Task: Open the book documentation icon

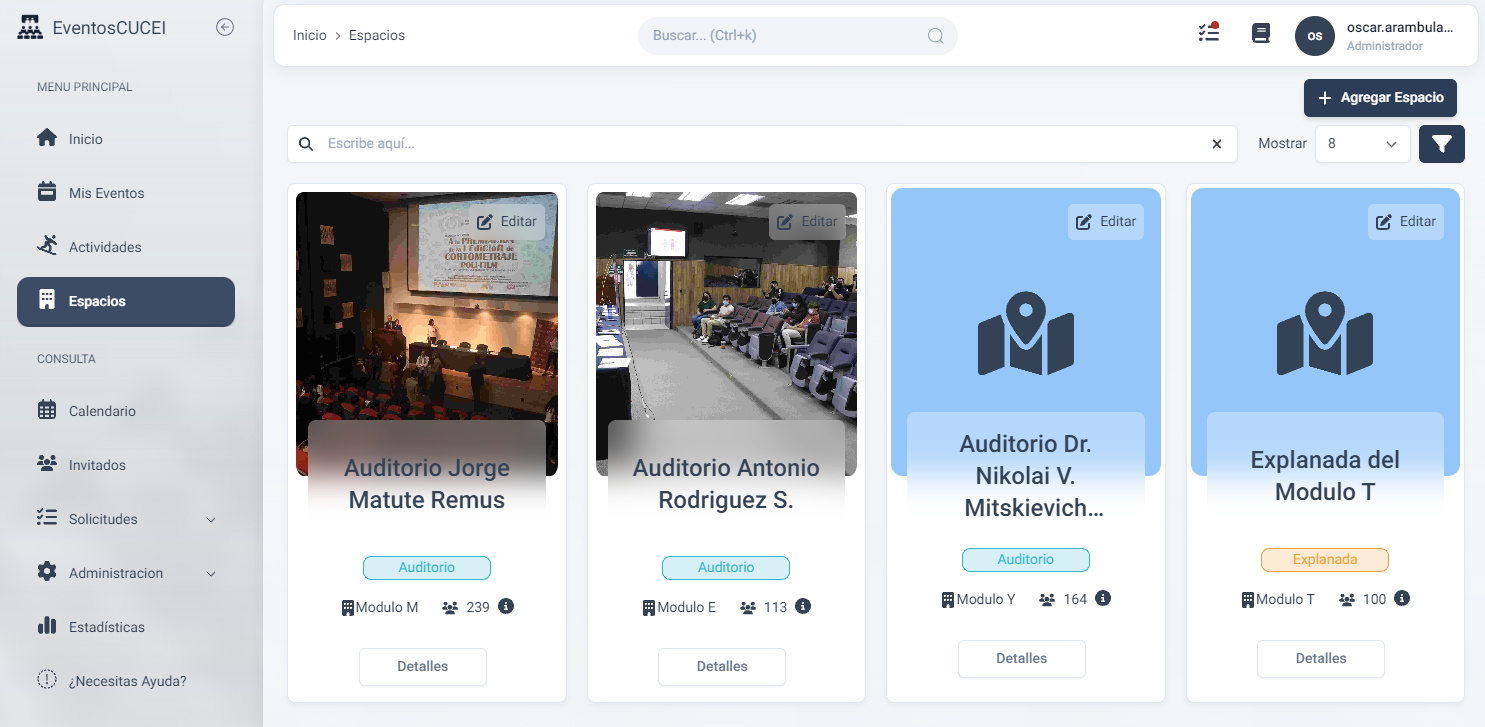Action: (x=1260, y=34)
